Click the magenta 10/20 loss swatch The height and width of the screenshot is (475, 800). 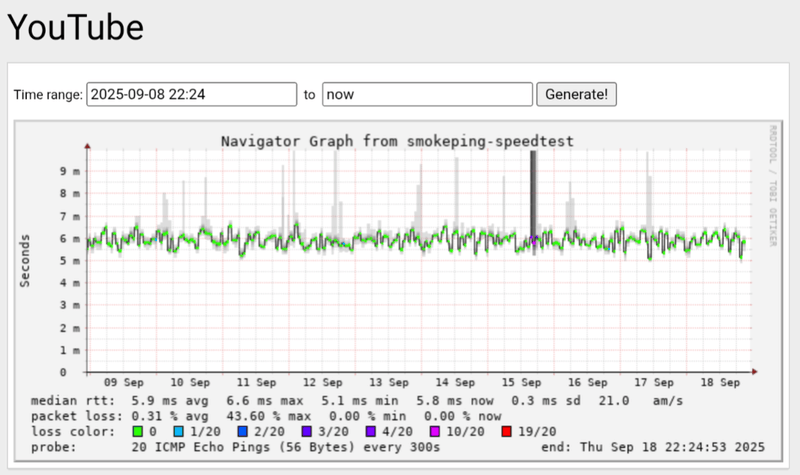[435, 432]
